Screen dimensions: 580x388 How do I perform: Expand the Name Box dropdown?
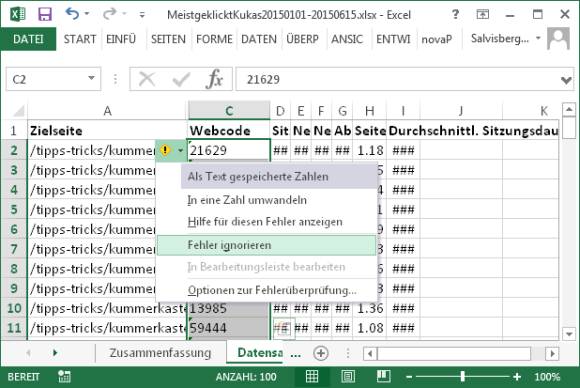[91, 78]
